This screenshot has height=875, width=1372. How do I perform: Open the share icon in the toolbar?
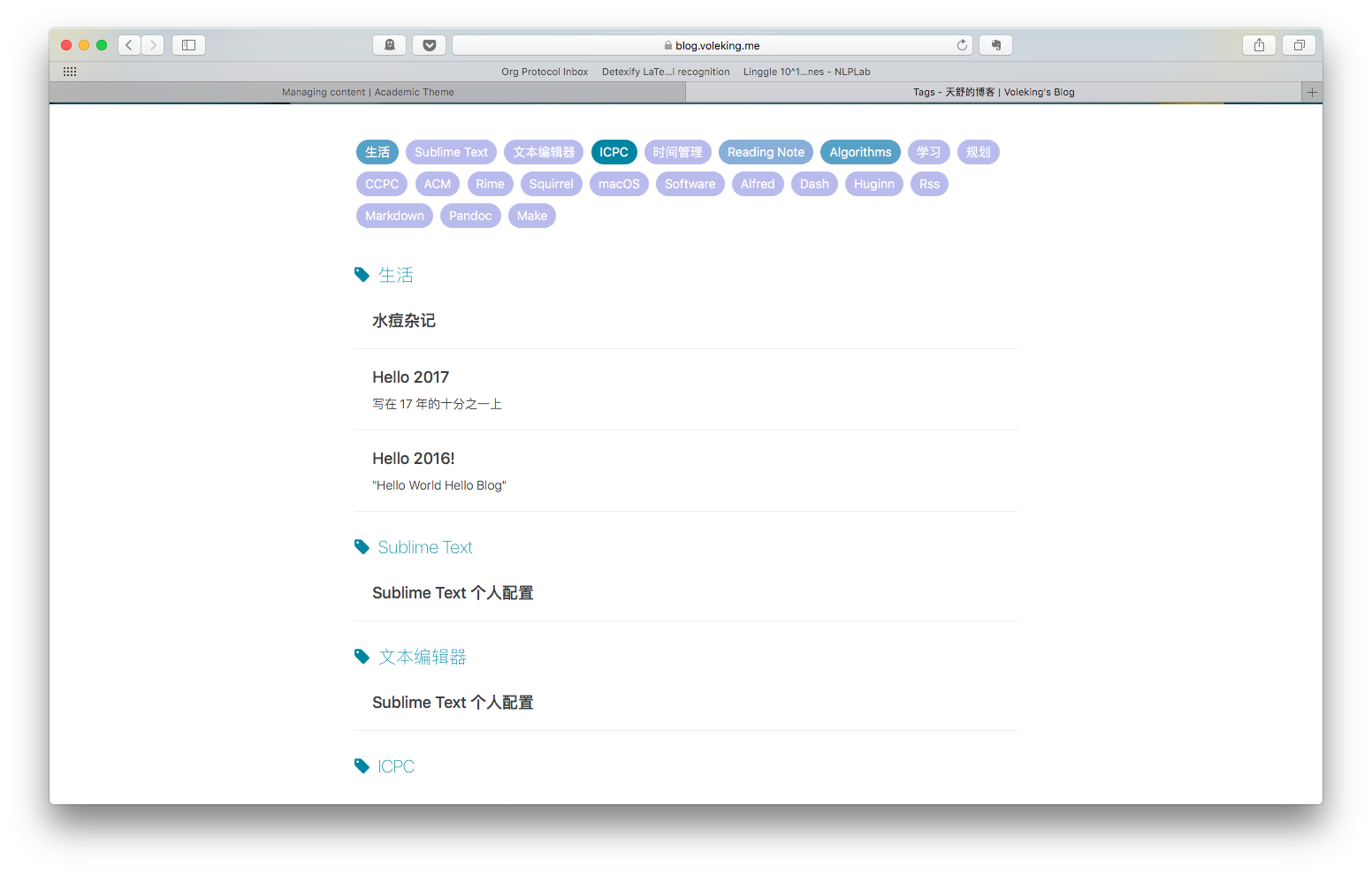point(1258,44)
